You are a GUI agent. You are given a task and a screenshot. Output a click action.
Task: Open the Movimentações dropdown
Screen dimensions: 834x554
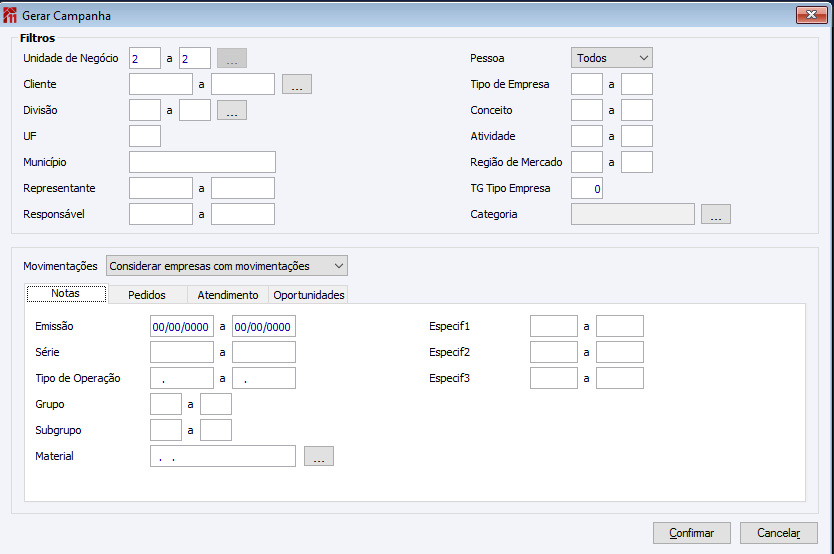click(227, 266)
